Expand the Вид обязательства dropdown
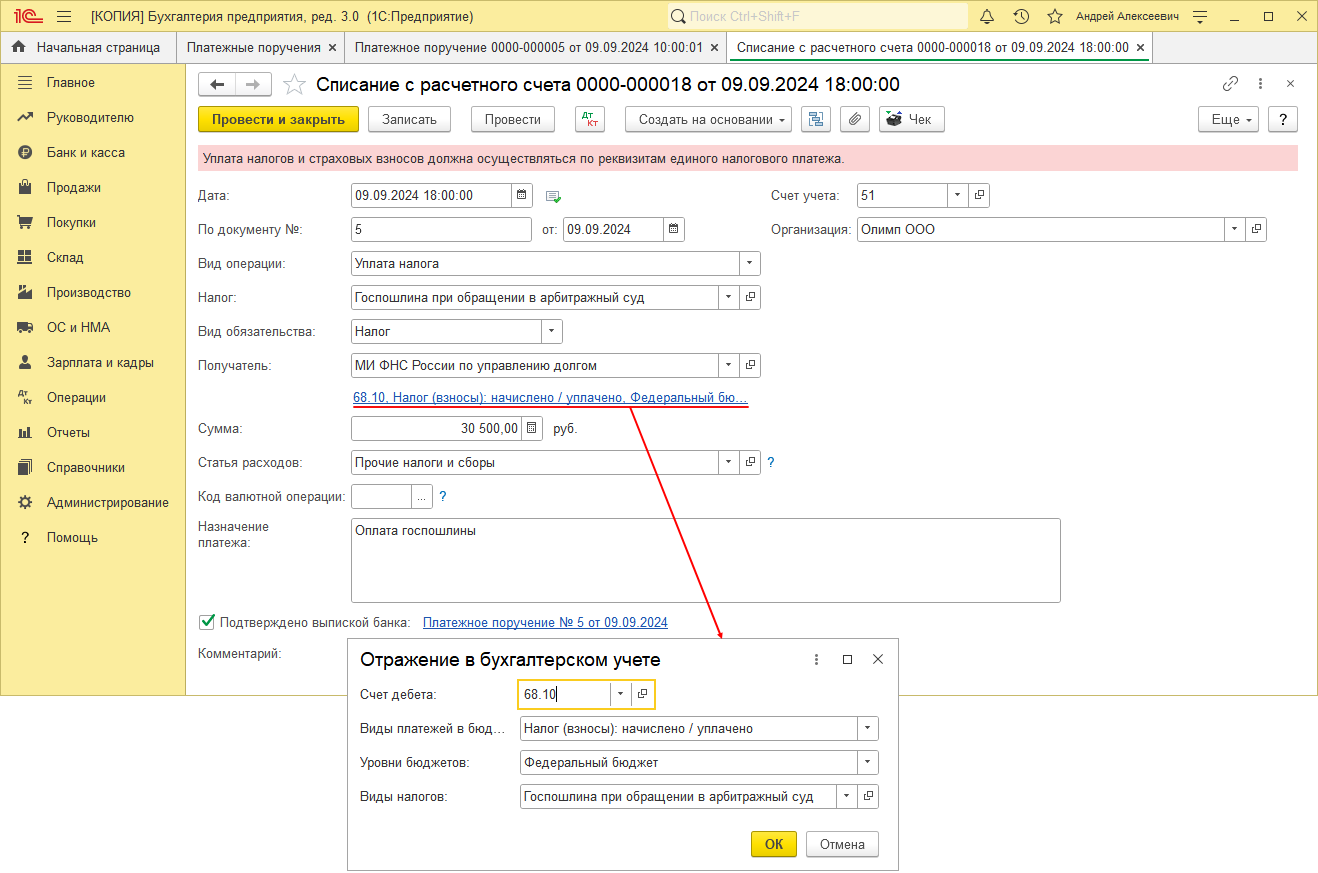This screenshot has height=873, width=1318. tap(552, 331)
